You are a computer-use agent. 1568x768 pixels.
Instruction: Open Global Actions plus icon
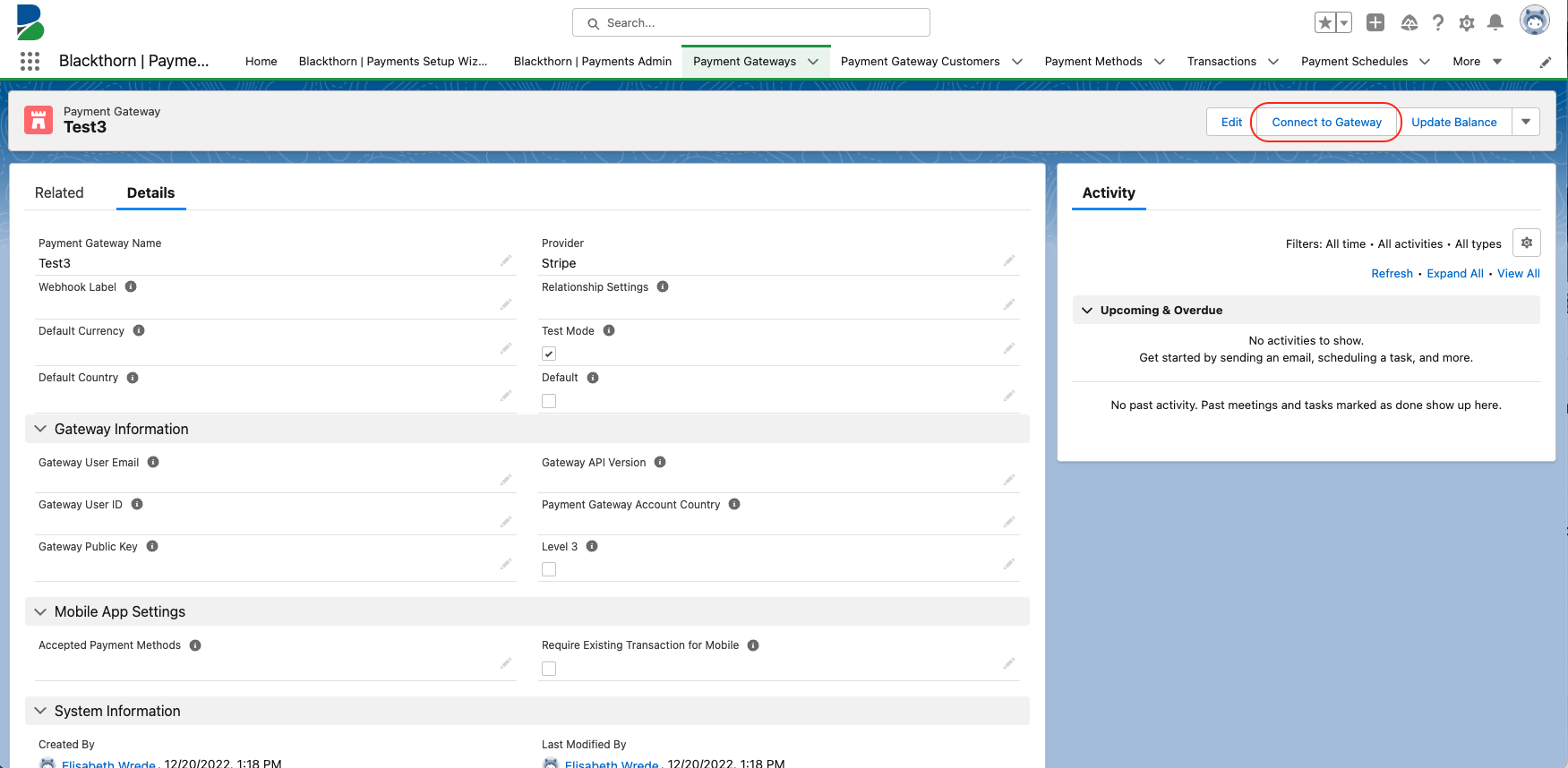click(1375, 22)
